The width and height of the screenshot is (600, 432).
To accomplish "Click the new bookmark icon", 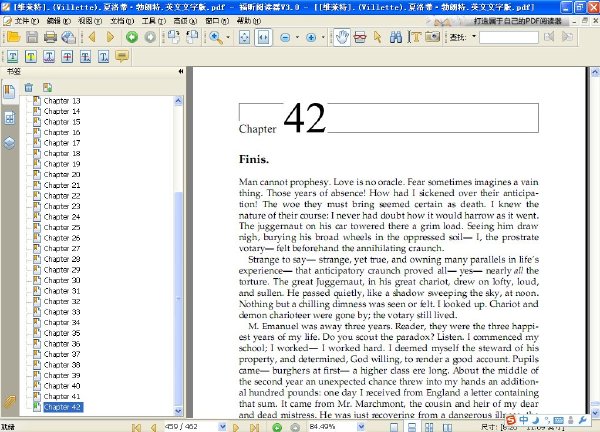I will click(47, 88).
